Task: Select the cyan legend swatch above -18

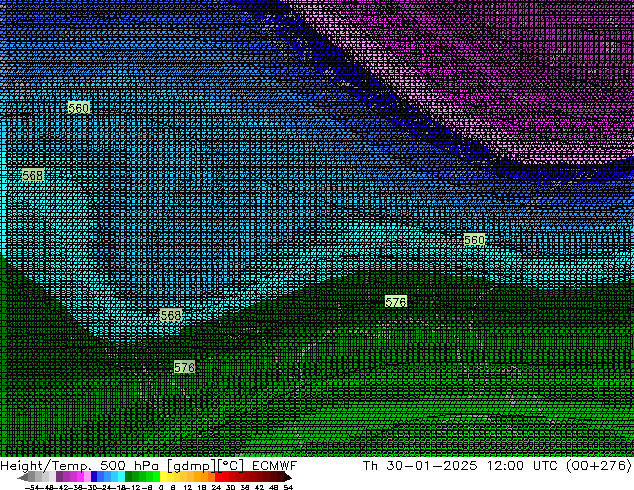Action: (x=121, y=477)
